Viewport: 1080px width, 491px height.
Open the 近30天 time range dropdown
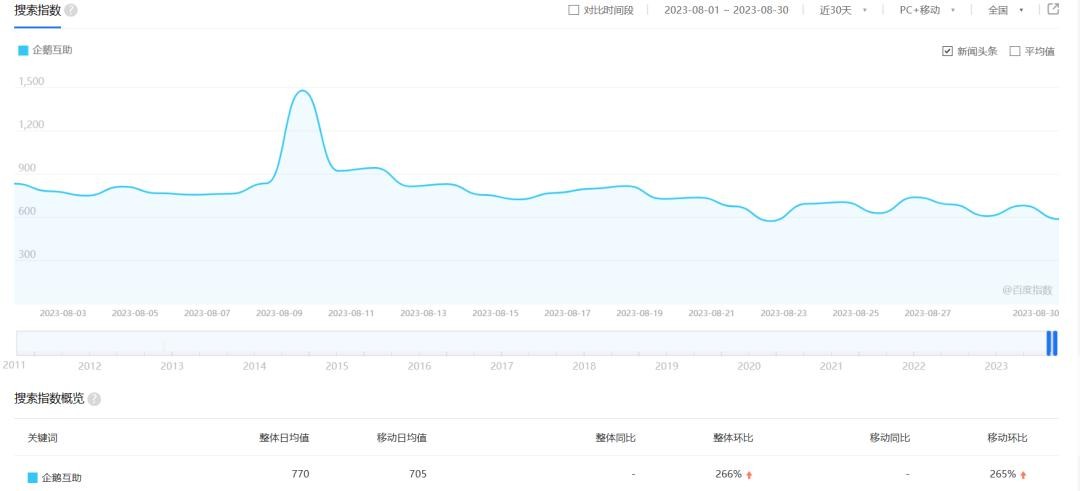842,10
